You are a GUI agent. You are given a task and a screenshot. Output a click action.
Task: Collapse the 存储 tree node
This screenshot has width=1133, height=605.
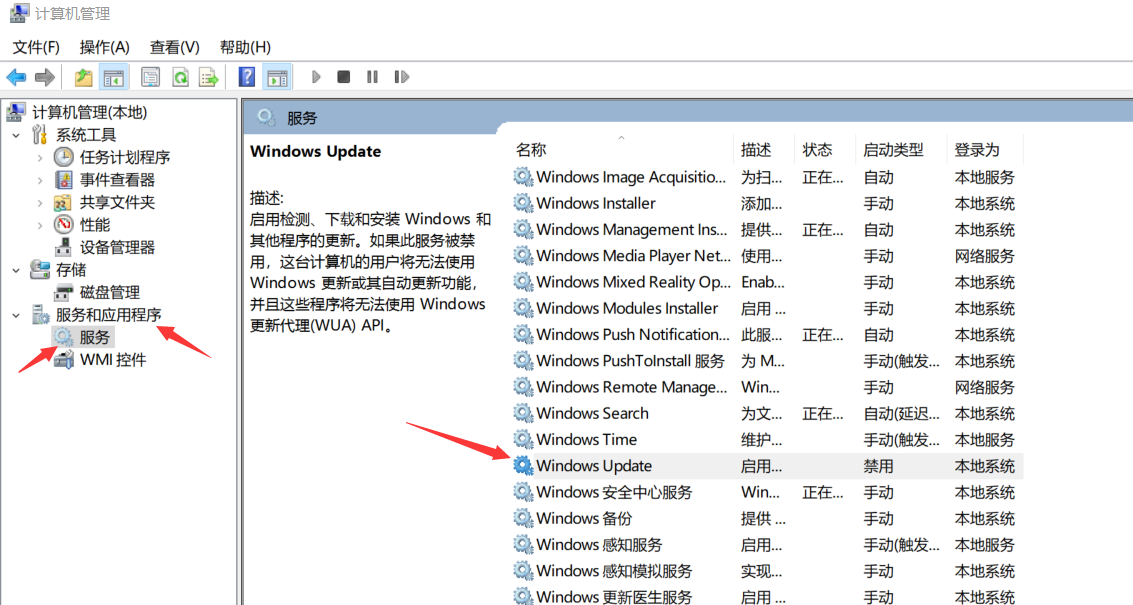[16, 270]
